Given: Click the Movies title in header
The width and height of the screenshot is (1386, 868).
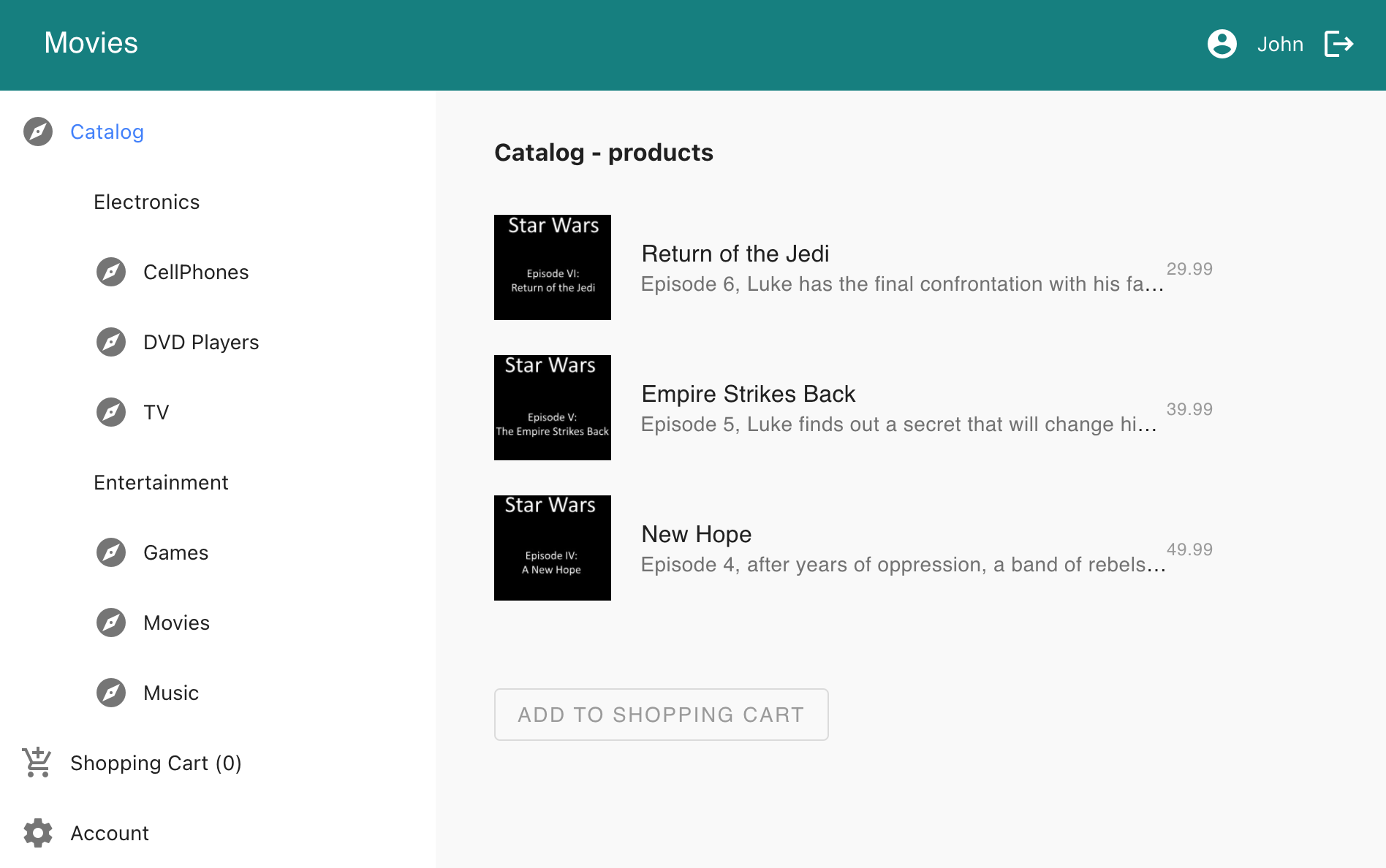Looking at the screenshot, I should [91, 43].
